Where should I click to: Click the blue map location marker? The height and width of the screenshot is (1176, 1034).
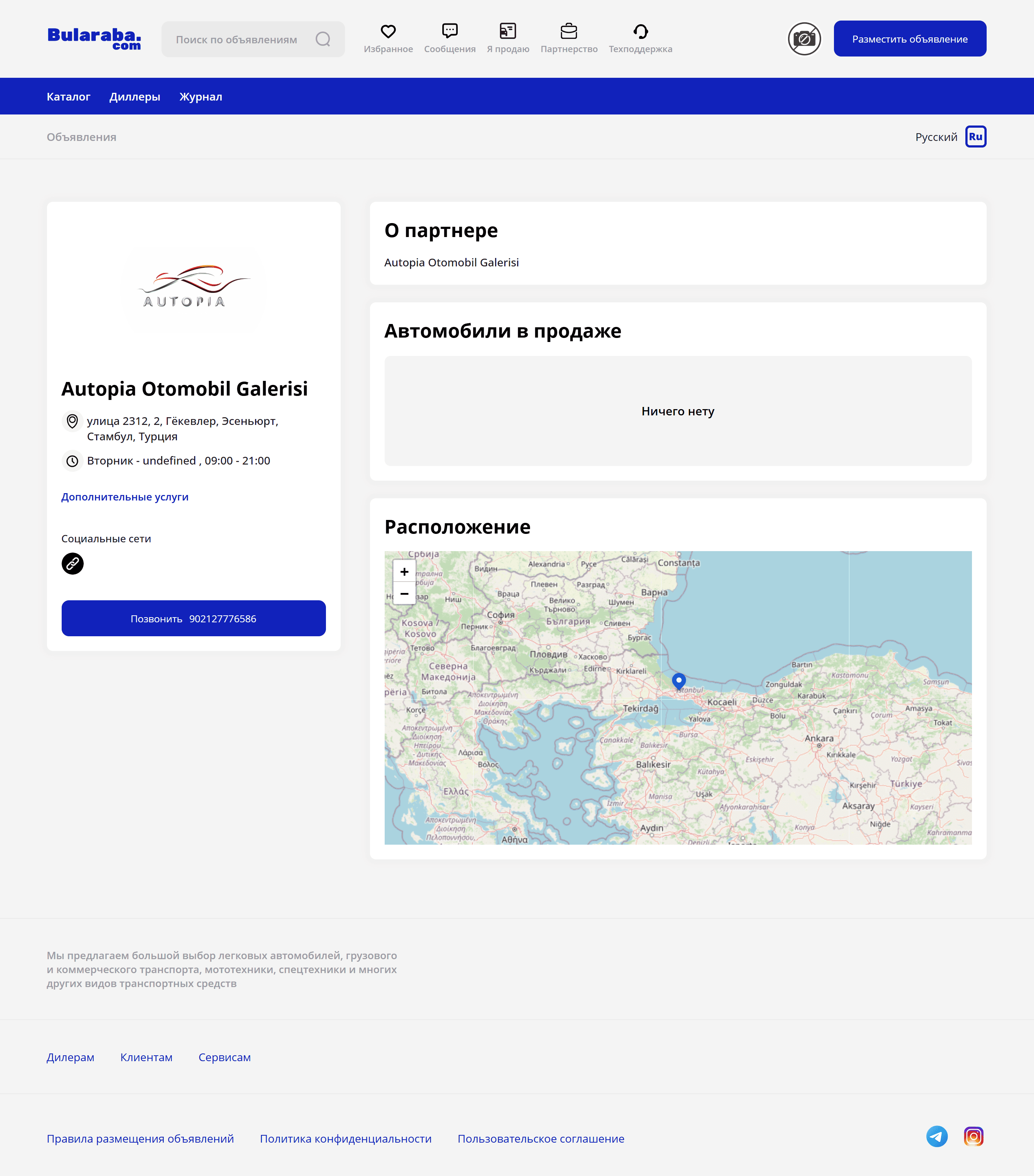pyautogui.click(x=679, y=681)
